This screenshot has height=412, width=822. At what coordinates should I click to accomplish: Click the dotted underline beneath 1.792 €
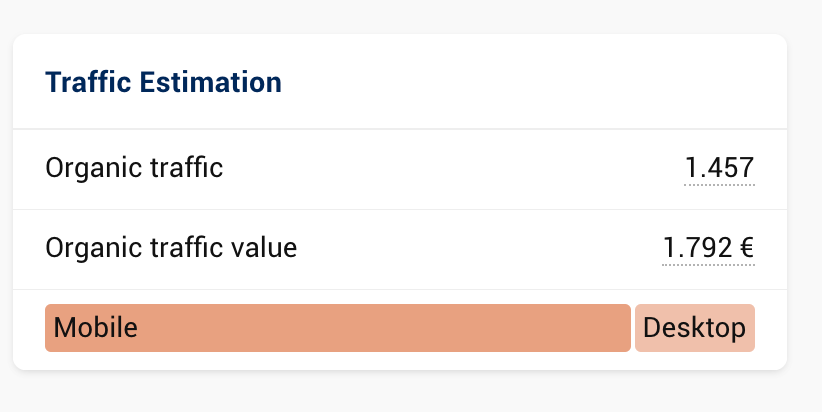pyautogui.click(x=708, y=265)
